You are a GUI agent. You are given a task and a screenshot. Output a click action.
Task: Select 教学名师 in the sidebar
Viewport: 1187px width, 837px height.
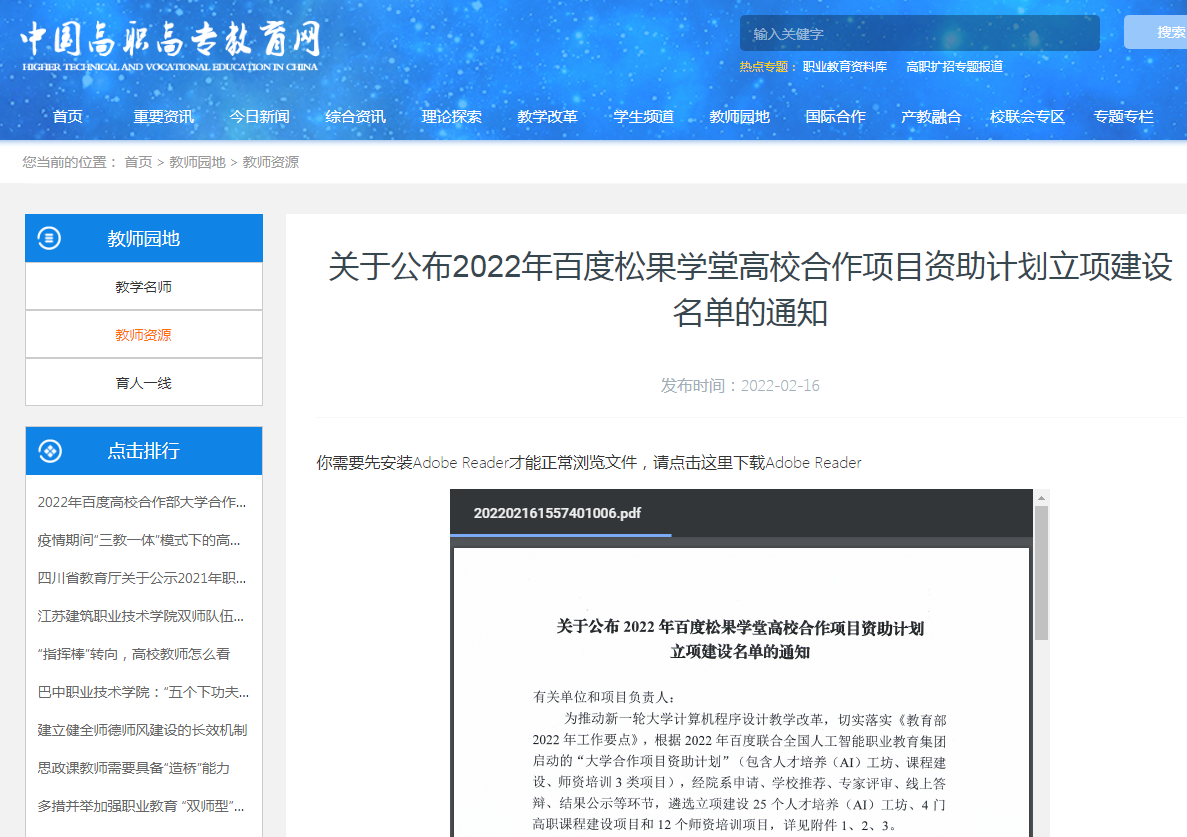click(144, 287)
